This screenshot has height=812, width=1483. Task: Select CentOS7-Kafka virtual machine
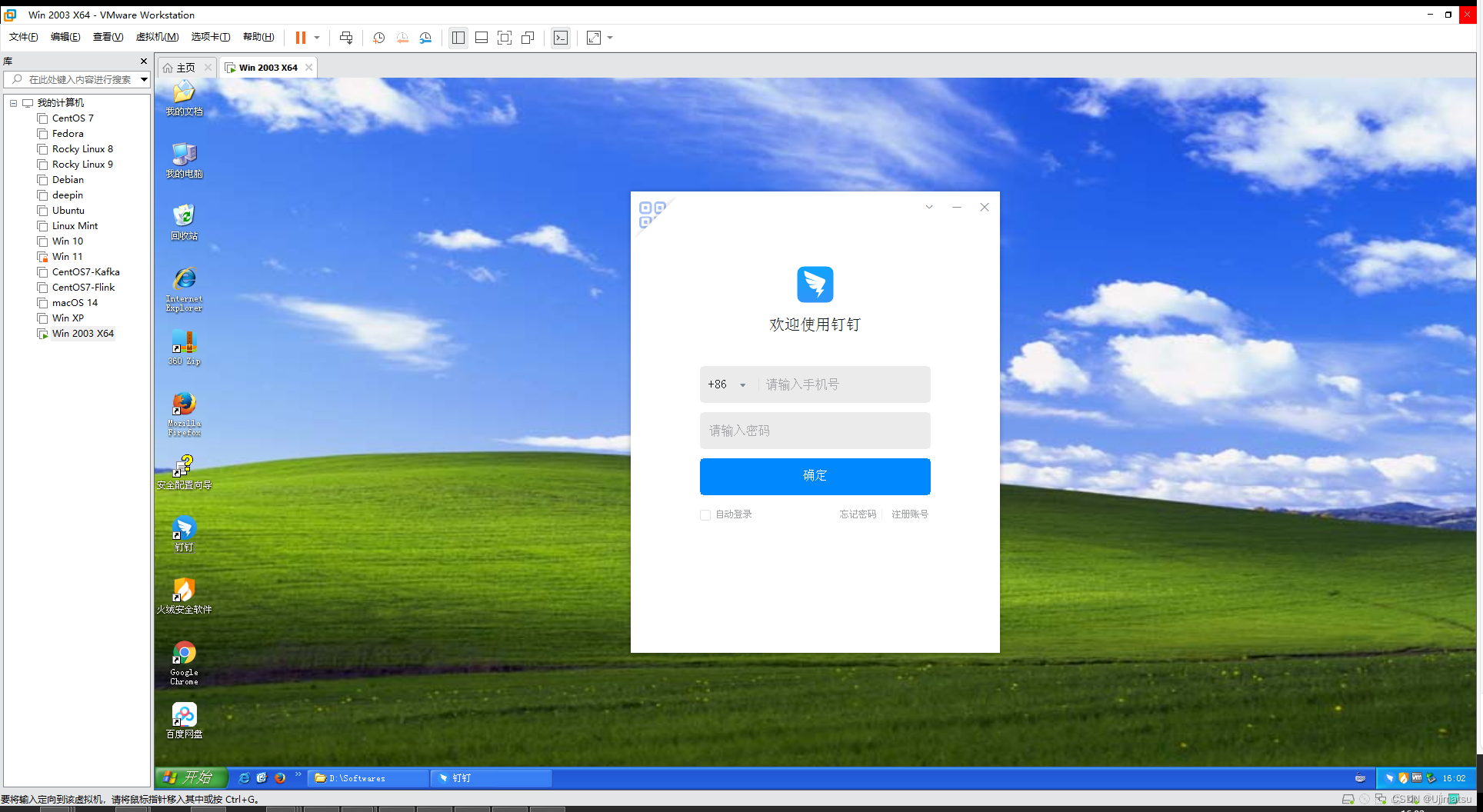(85, 272)
